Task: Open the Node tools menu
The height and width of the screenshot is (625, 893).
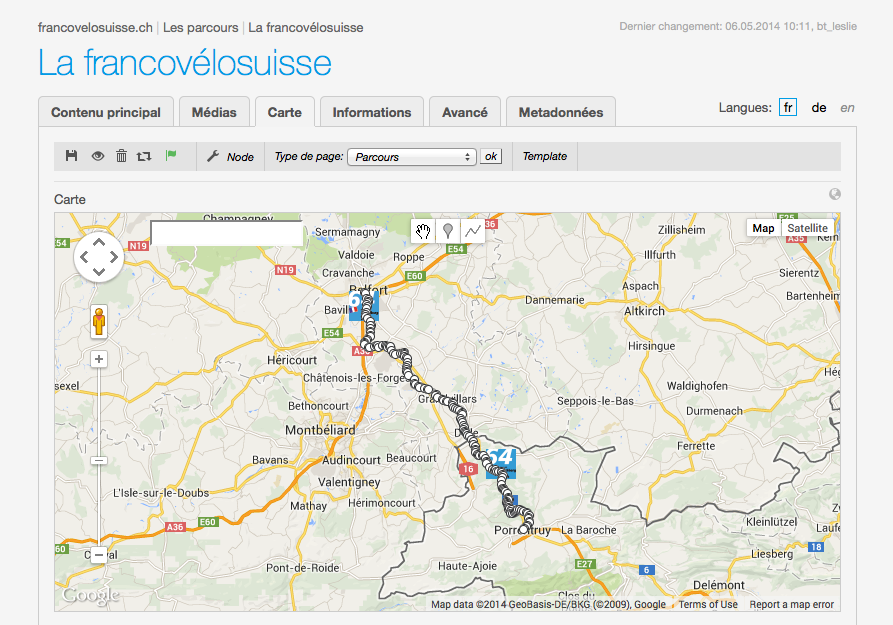Action: point(230,157)
